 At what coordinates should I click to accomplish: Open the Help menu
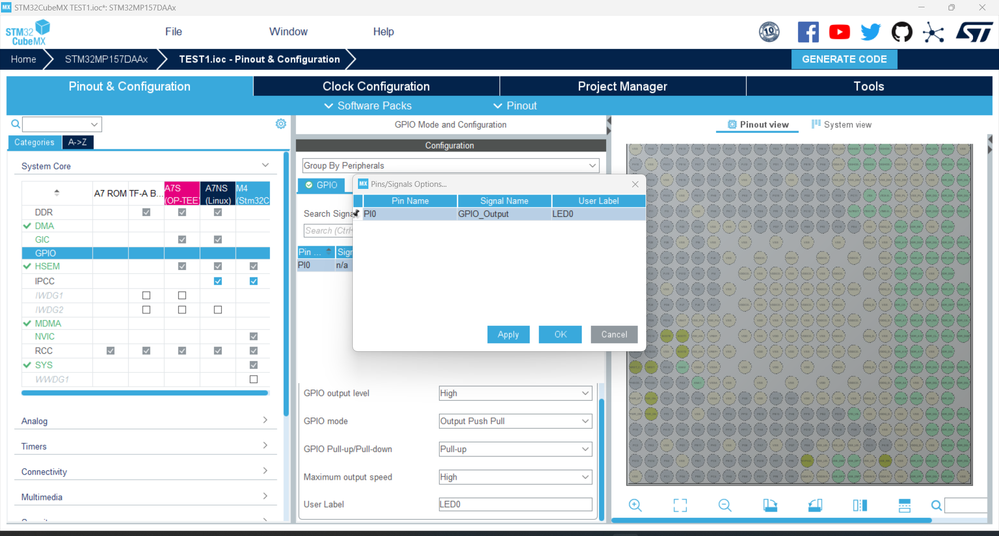(384, 32)
